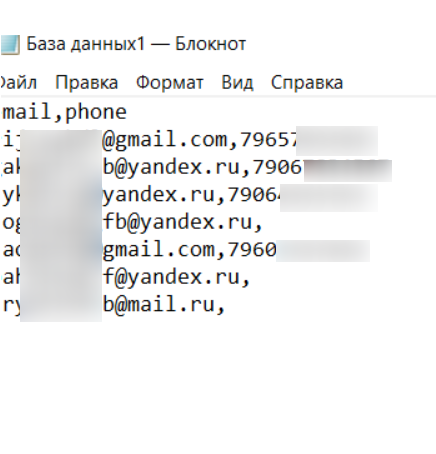The width and height of the screenshot is (436, 454).
Task: Click the "База данных1 — Блокнот" window title
Action: click(x=136, y=44)
